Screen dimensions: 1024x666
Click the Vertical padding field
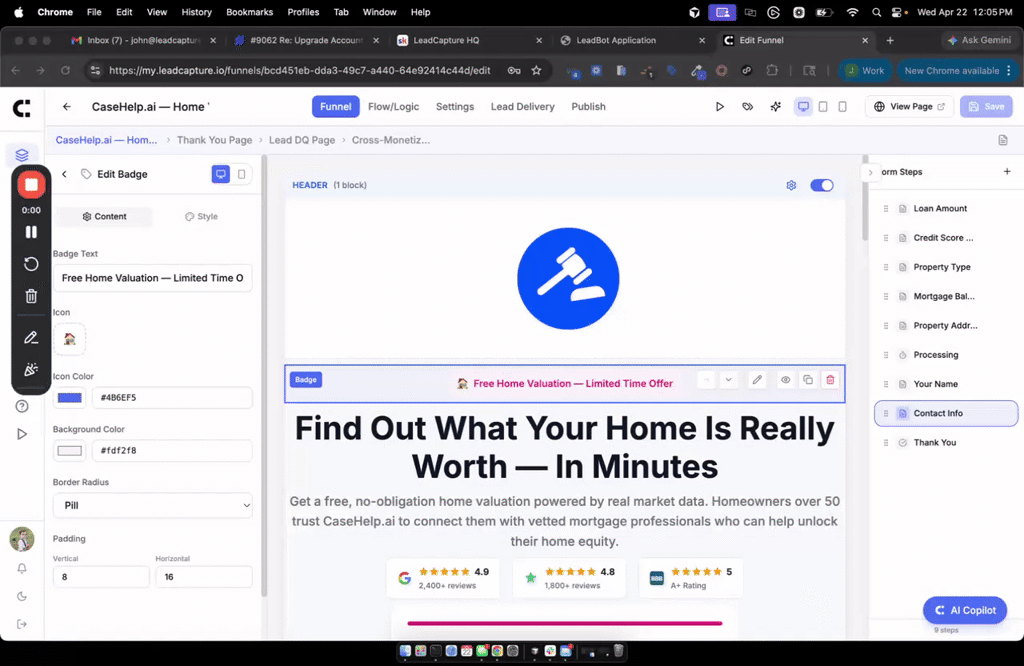(101, 577)
